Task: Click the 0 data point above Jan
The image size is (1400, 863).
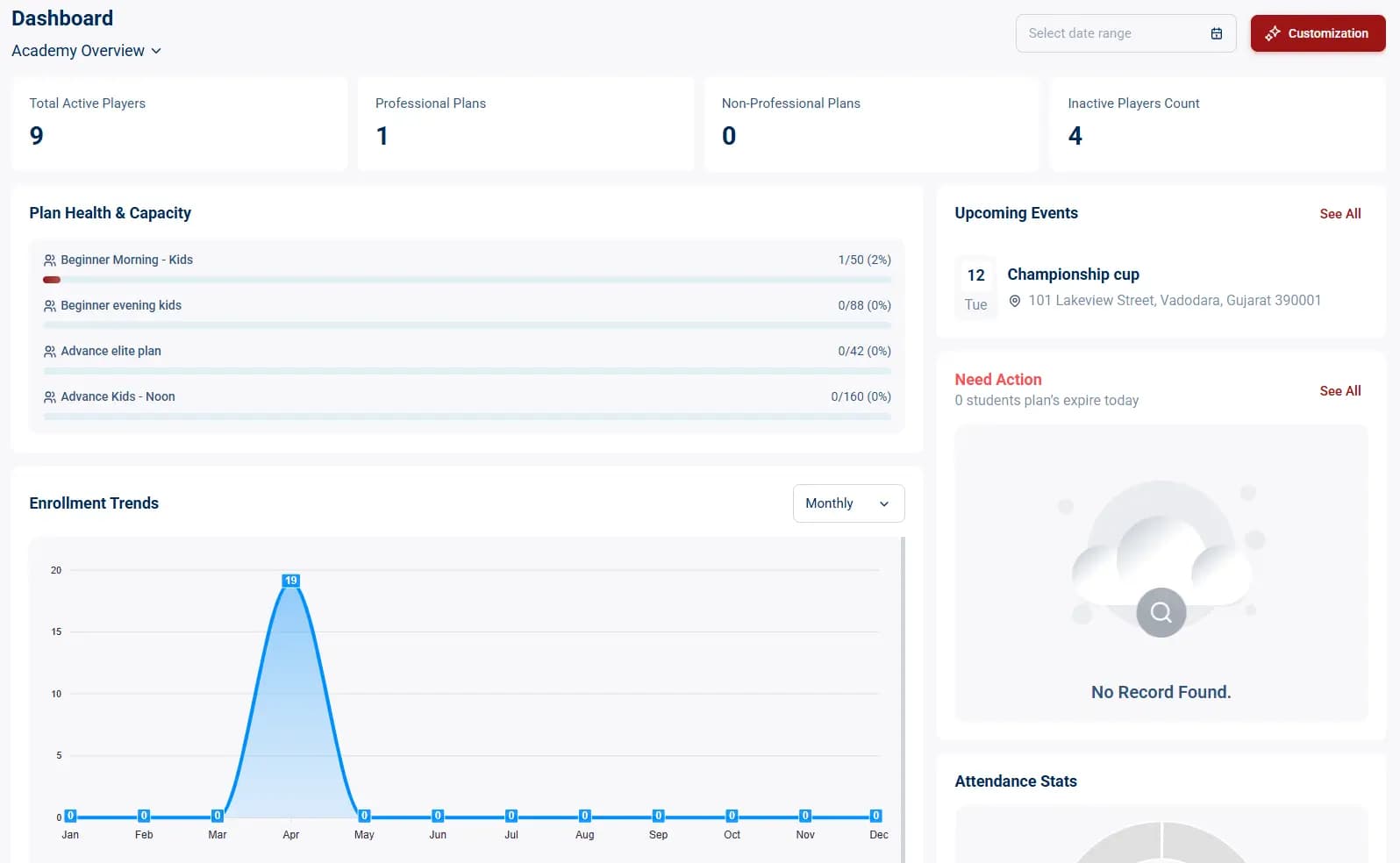Action: point(71,816)
